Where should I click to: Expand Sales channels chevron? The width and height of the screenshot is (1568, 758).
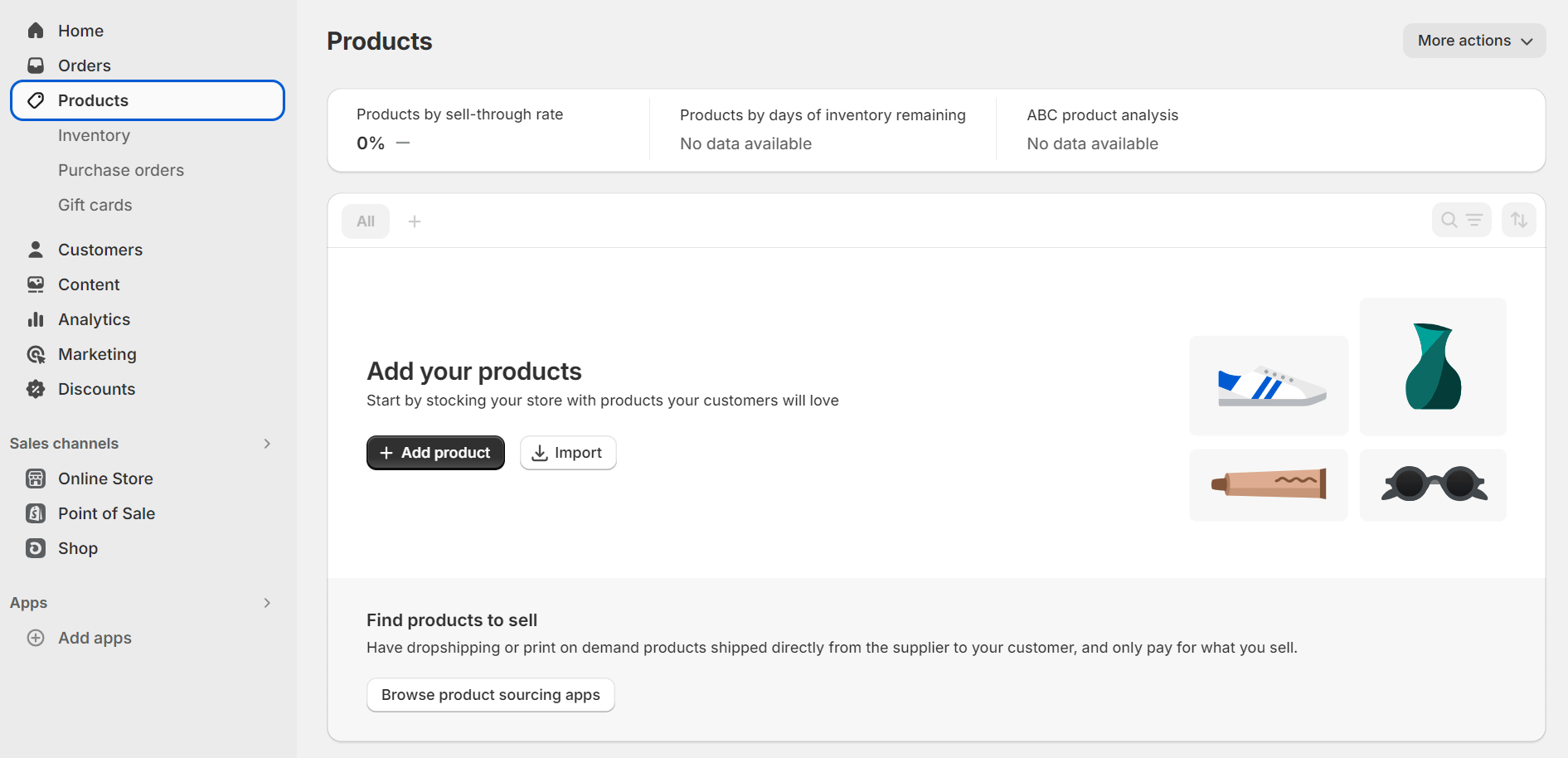coord(267,444)
